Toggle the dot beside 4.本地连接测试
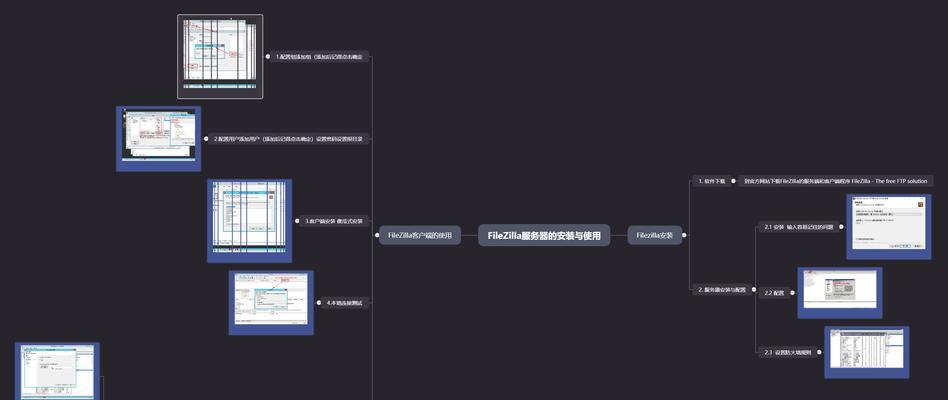 pyautogui.click(x=319, y=303)
